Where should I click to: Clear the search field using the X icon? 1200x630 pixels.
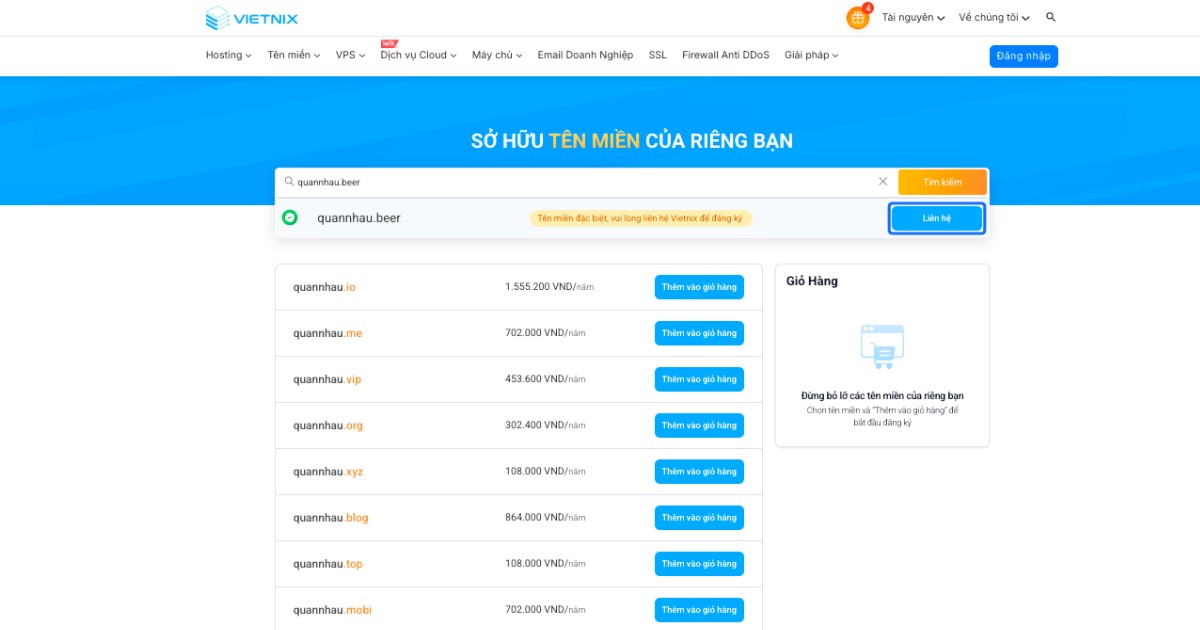tap(883, 181)
